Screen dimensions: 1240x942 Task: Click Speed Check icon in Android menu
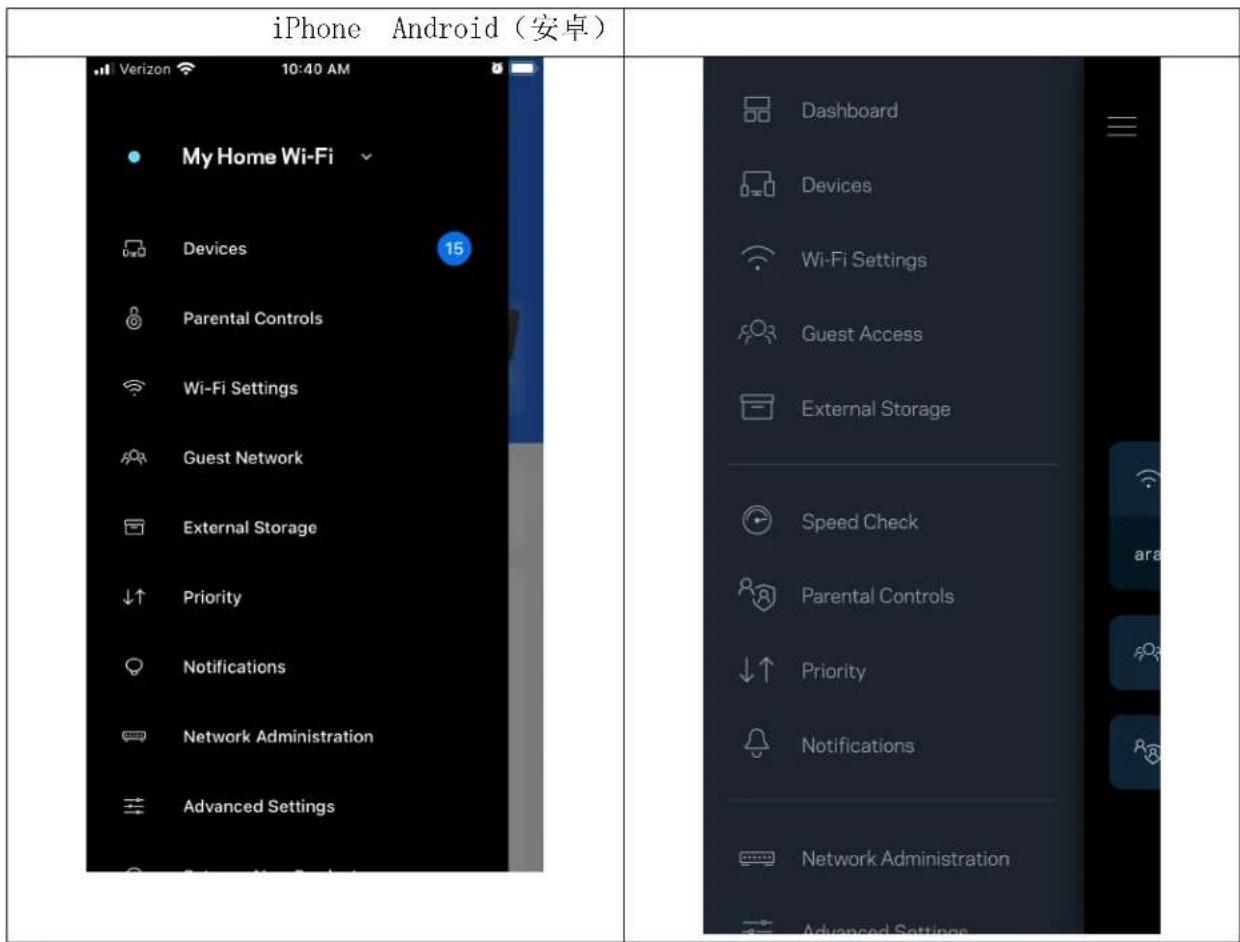tap(756, 521)
